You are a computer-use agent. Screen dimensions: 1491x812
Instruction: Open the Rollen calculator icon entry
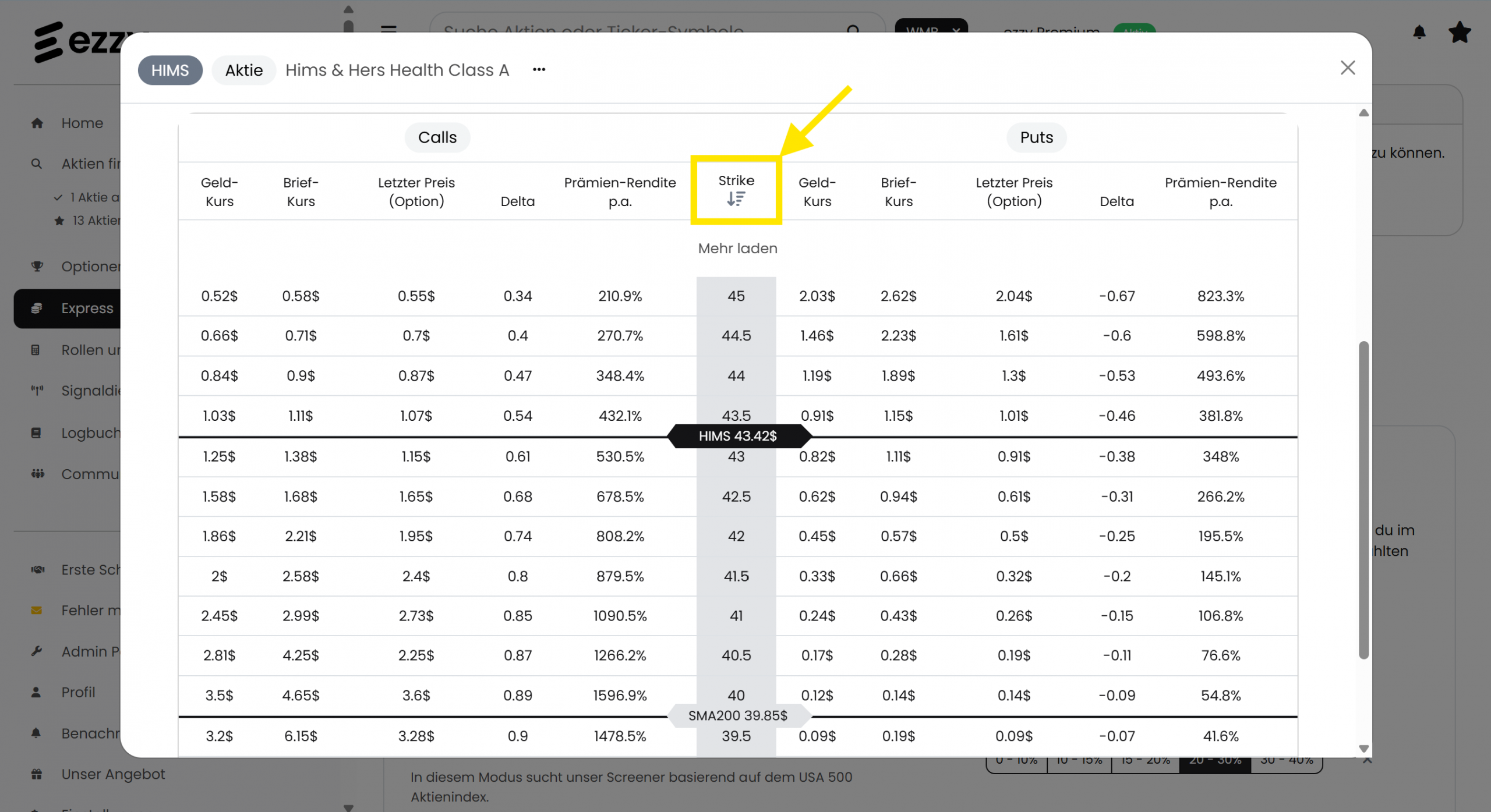(x=36, y=350)
